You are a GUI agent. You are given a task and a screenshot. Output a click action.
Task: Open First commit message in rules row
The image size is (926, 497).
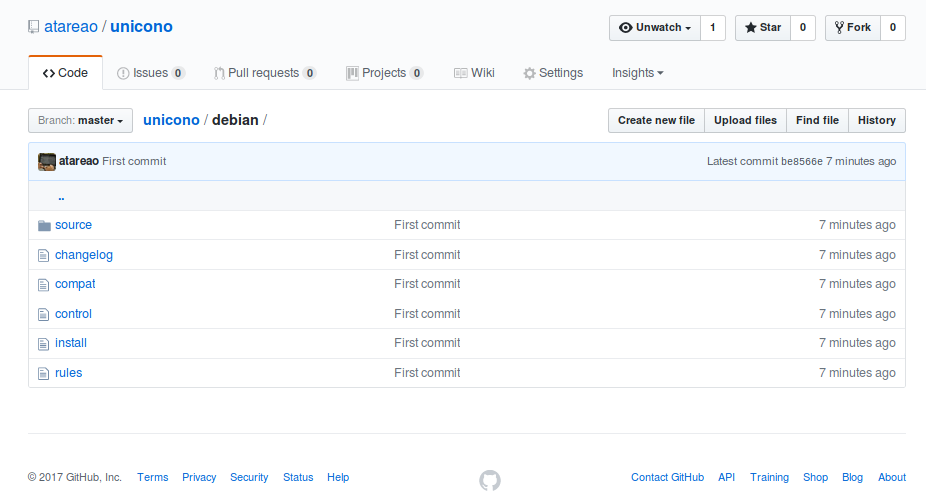427,373
